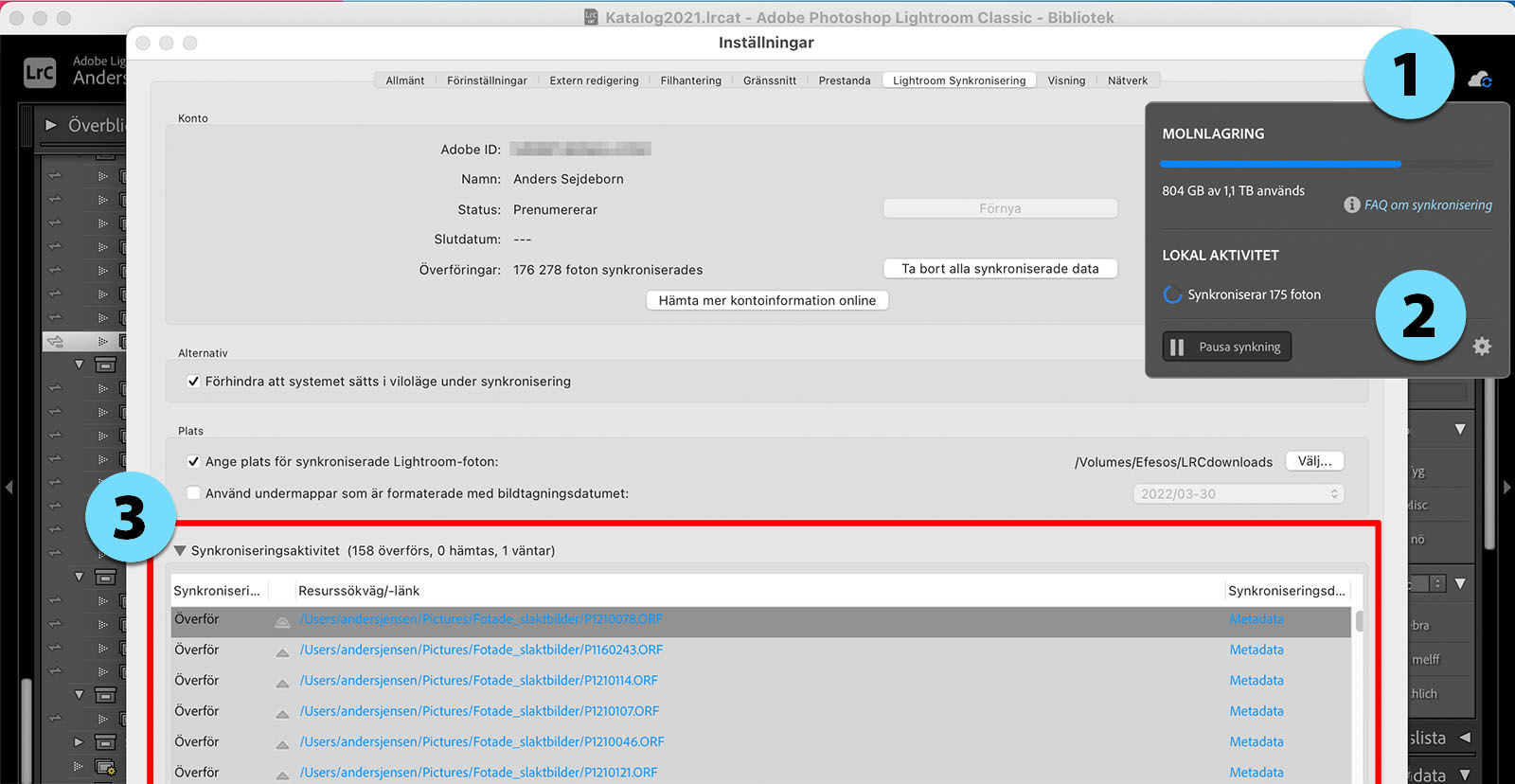Click the cloud sync status icon

[x=1479, y=80]
